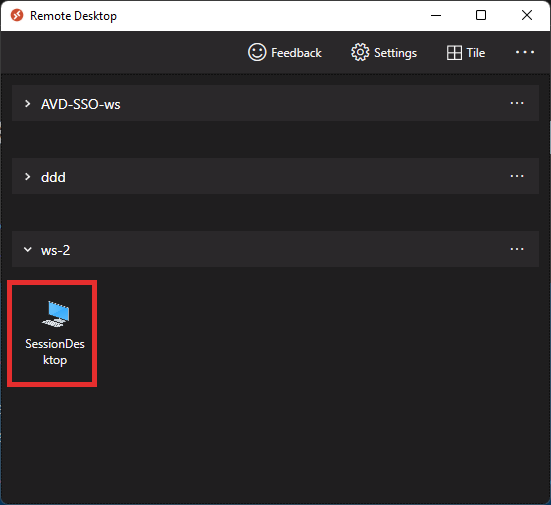551x505 pixels.
Task: Close the Remote Desktop window
Action: point(527,15)
